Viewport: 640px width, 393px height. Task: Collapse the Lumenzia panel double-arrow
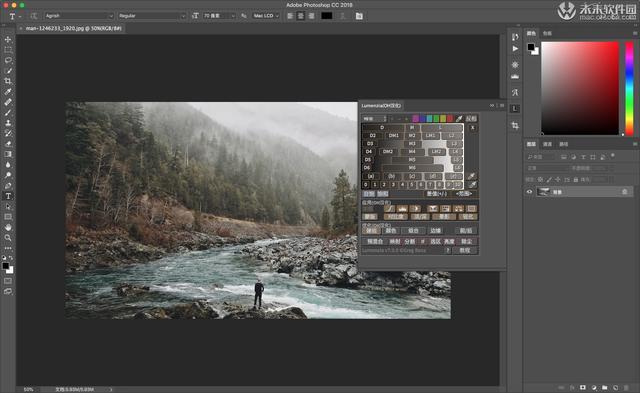pyautogui.click(x=492, y=106)
